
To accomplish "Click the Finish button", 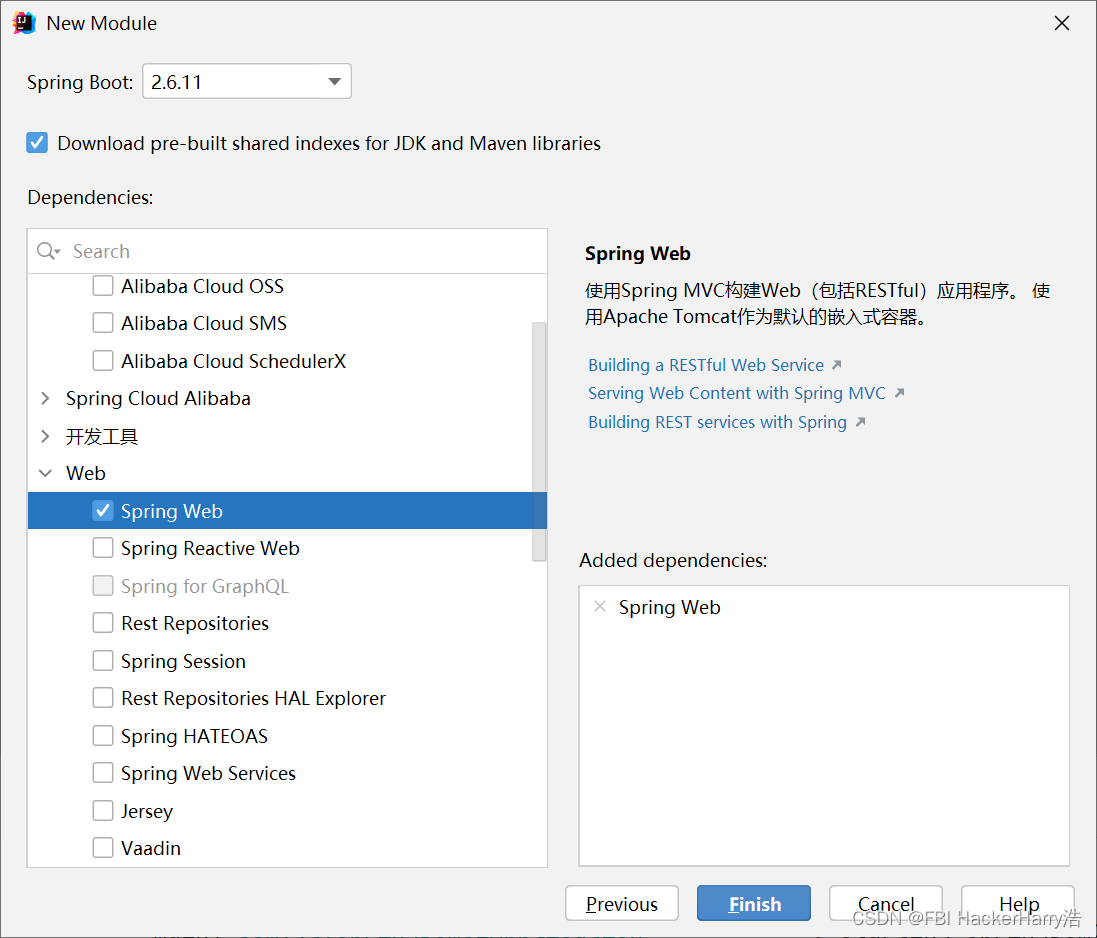I will [x=753, y=903].
